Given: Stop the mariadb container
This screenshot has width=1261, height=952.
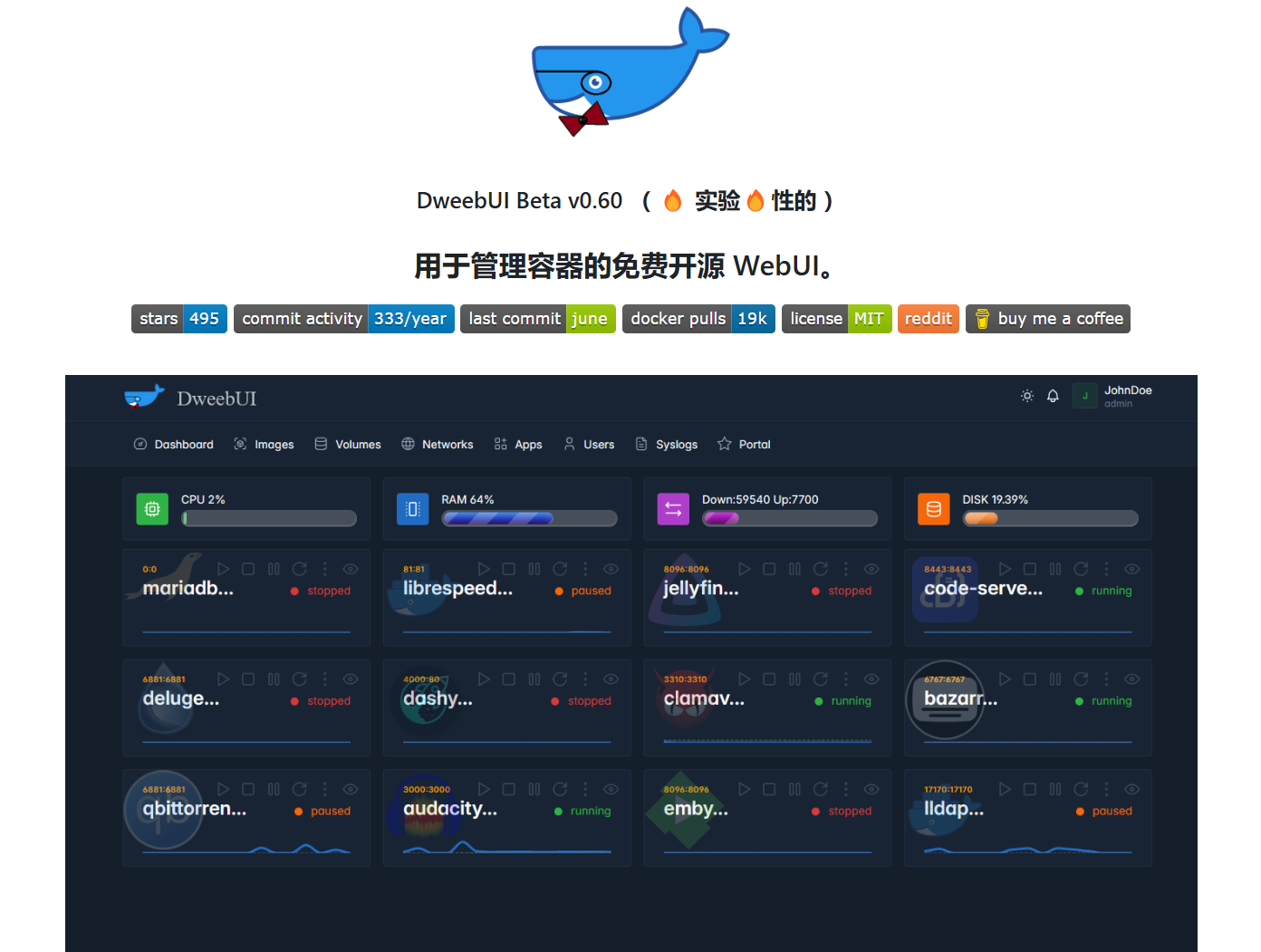Looking at the screenshot, I should pos(248,569).
